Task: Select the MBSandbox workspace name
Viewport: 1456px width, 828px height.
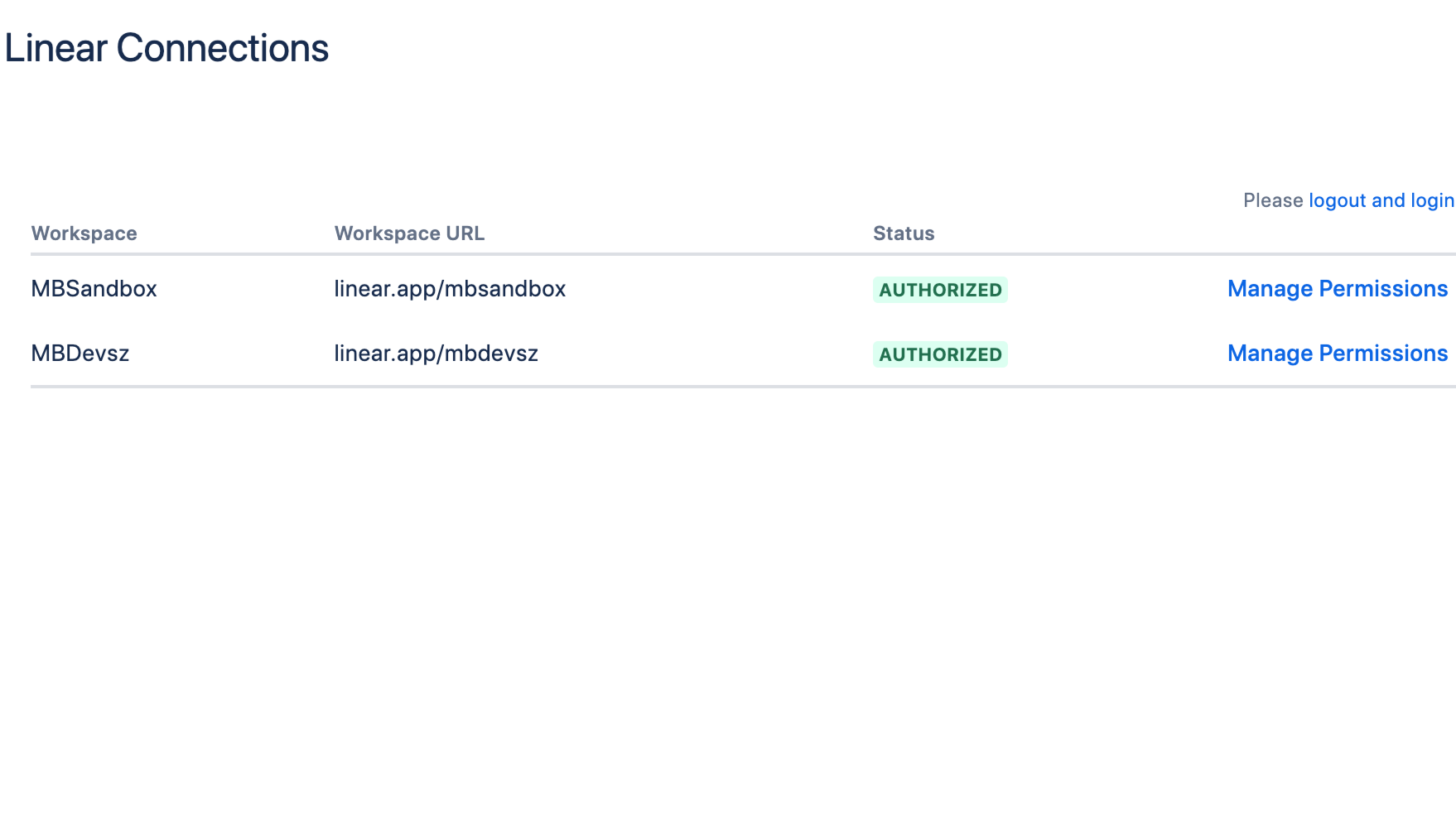Action: pyautogui.click(x=94, y=289)
